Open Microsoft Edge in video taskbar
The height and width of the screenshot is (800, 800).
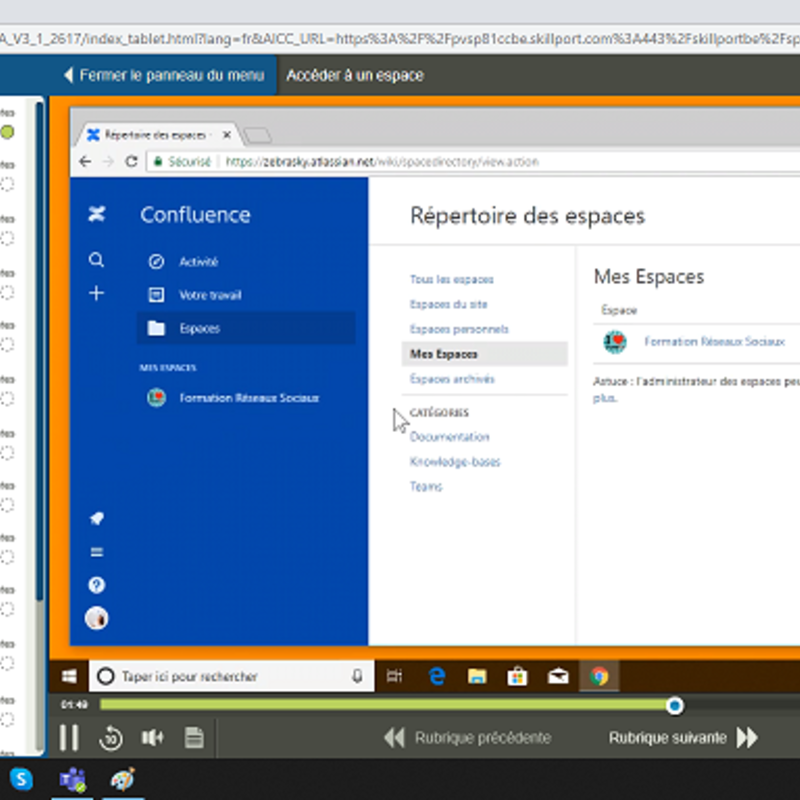click(437, 677)
